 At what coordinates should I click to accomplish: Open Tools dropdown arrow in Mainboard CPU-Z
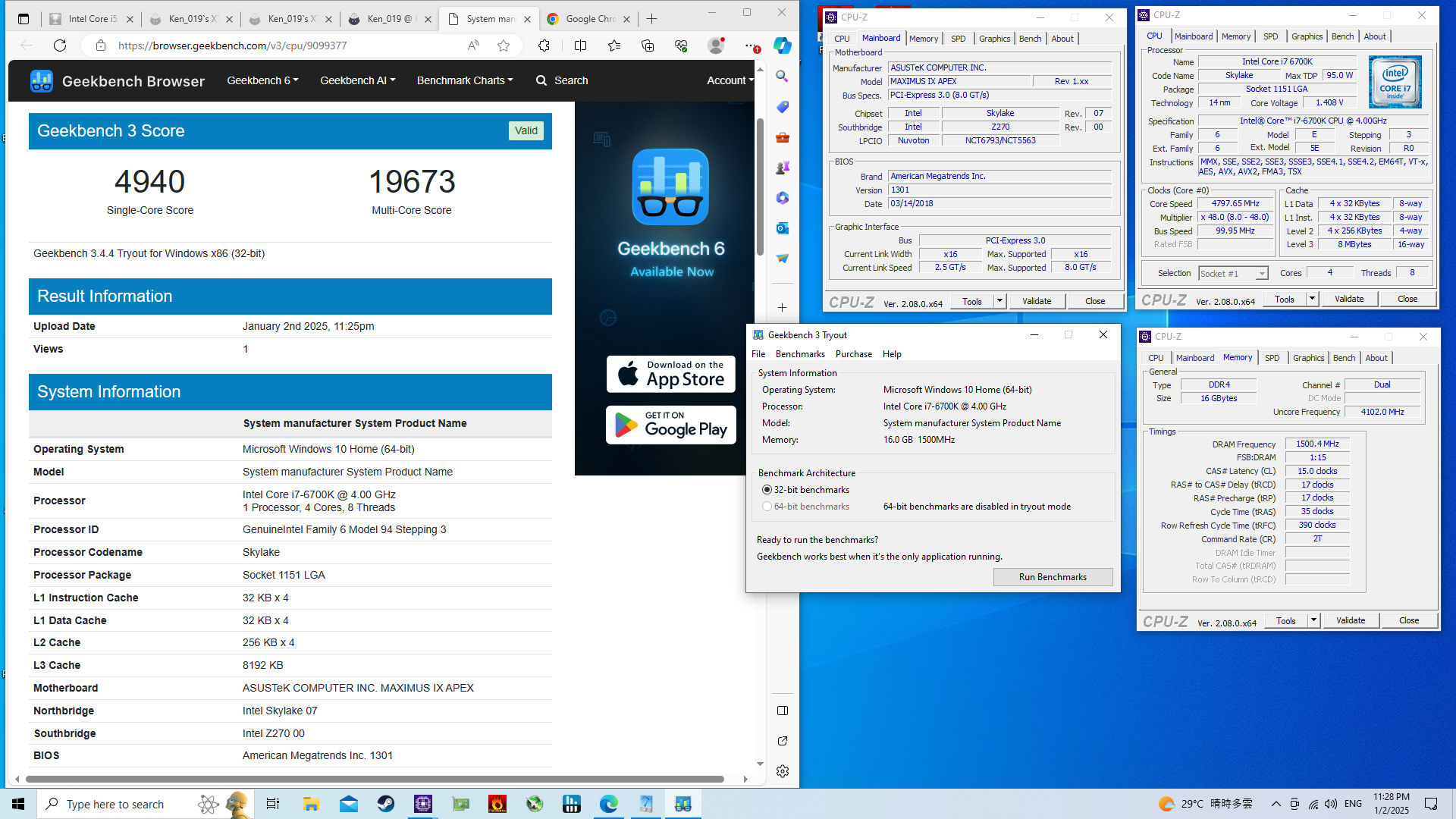[x=1000, y=301]
